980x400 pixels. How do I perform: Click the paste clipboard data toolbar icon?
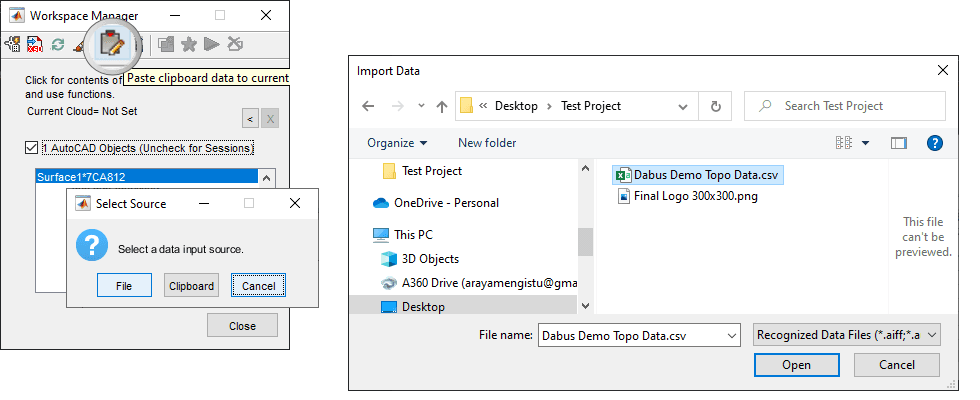[112, 44]
